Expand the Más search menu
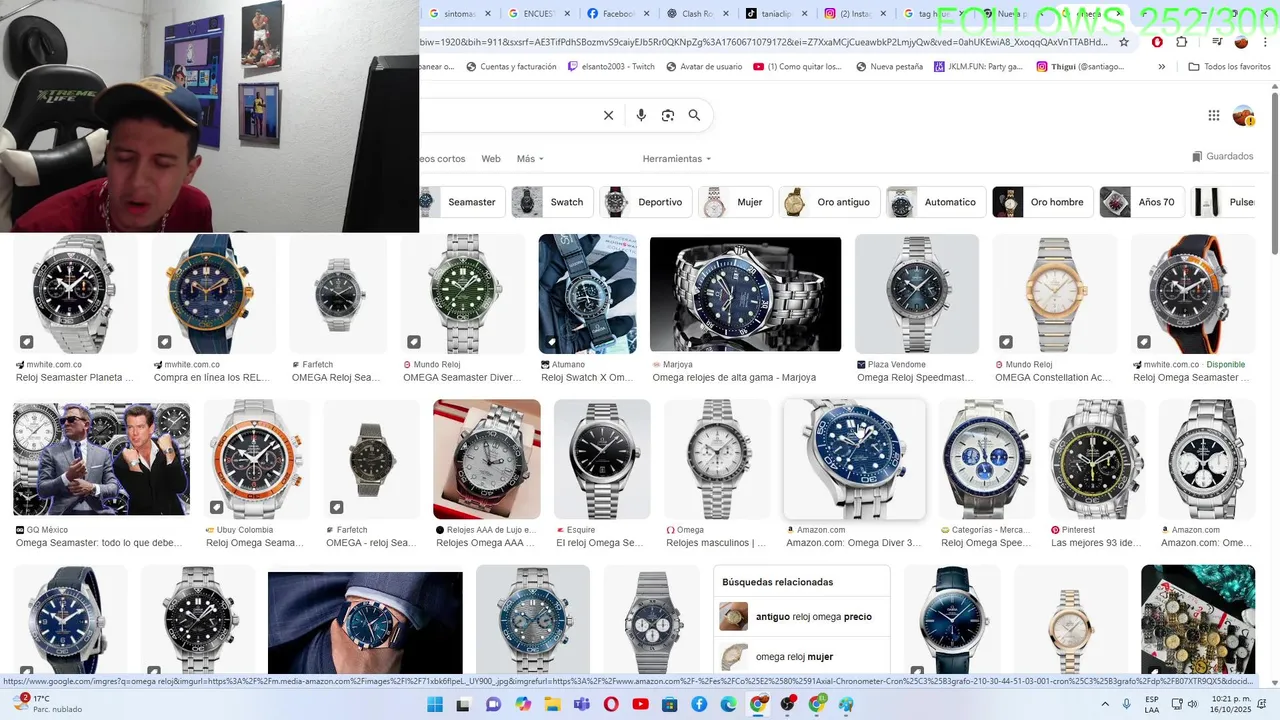Viewport: 1280px width, 720px height. point(530,159)
